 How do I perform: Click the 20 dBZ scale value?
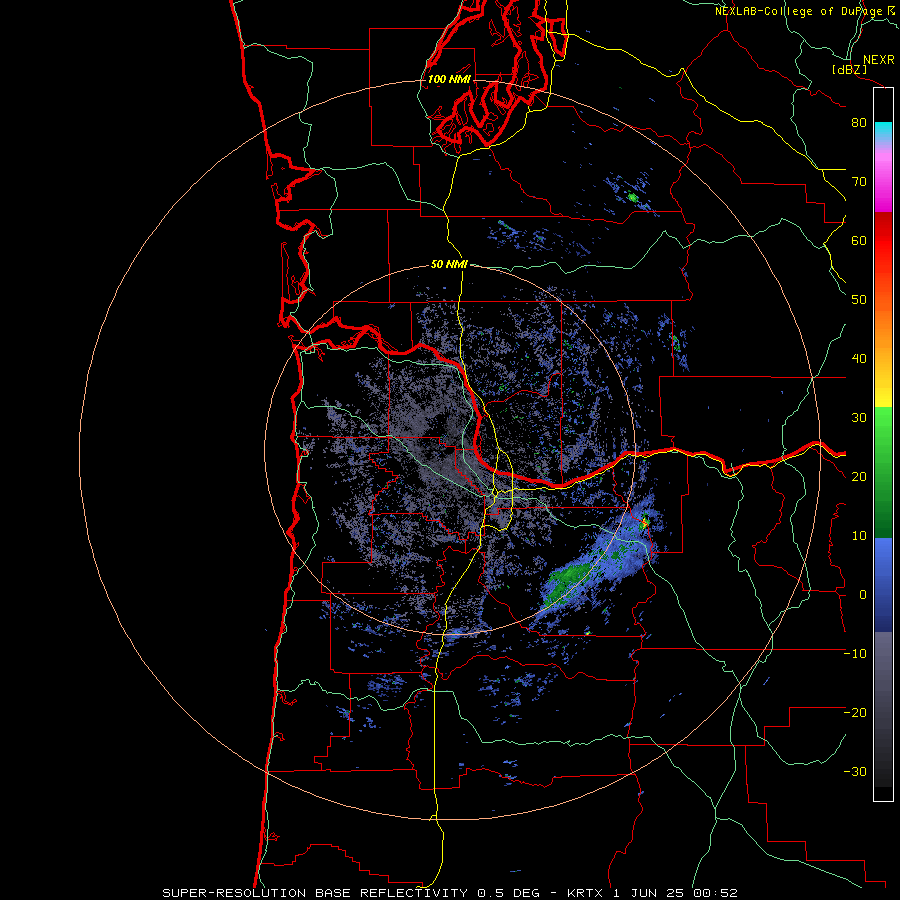(x=859, y=477)
